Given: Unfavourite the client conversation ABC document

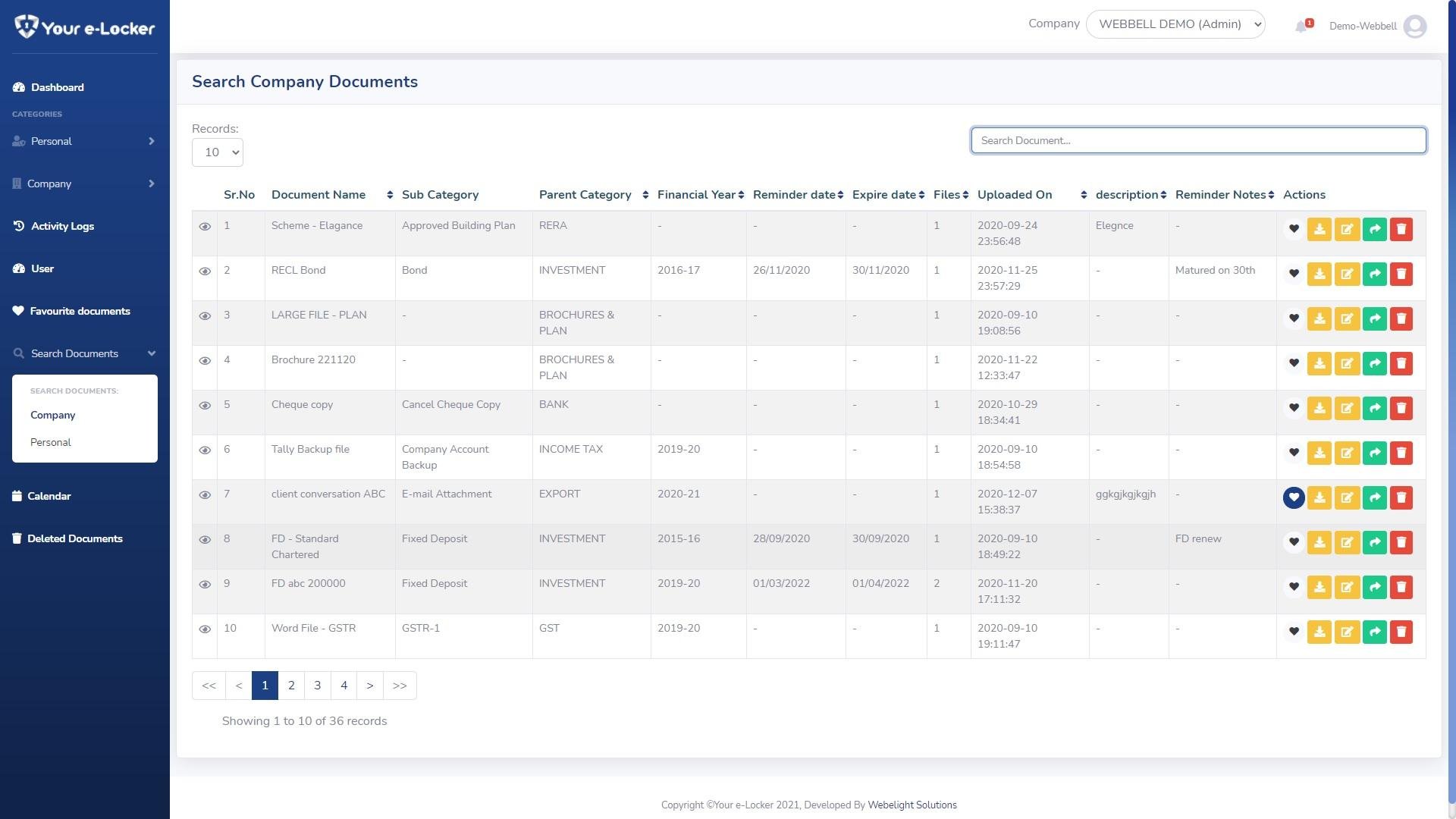Looking at the screenshot, I should (1294, 497).
